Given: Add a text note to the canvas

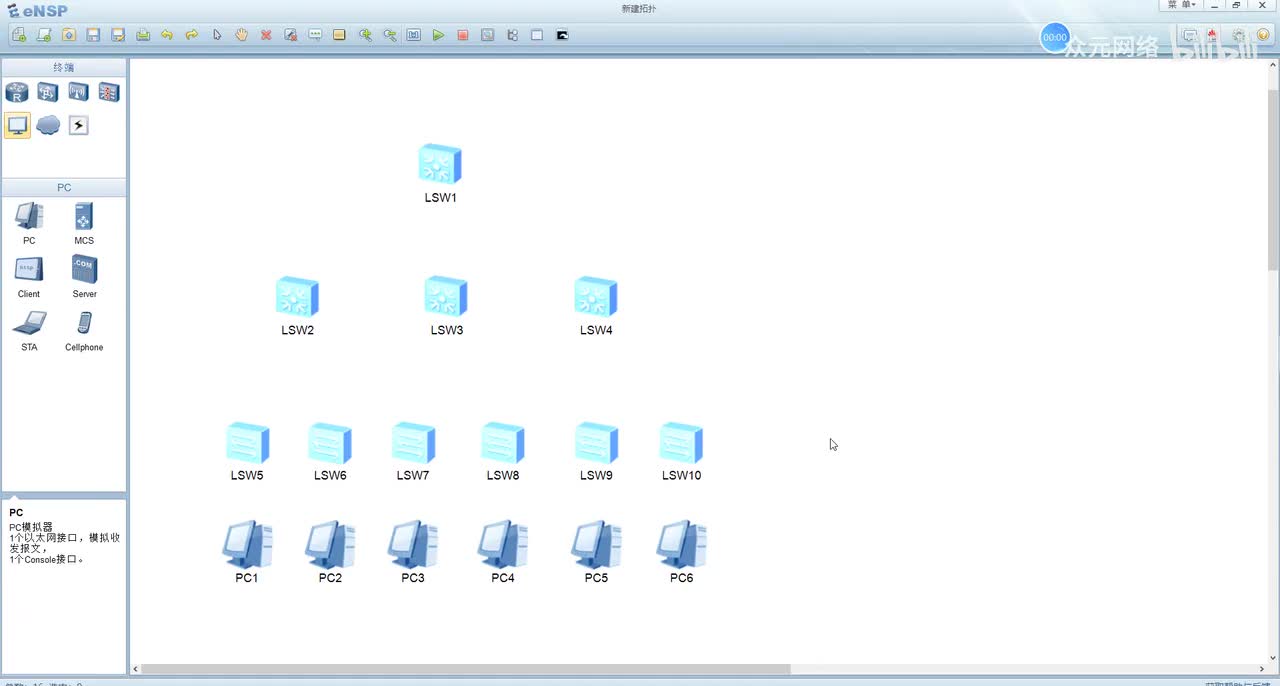Looking at the screenshot, I should coord(315,35).
